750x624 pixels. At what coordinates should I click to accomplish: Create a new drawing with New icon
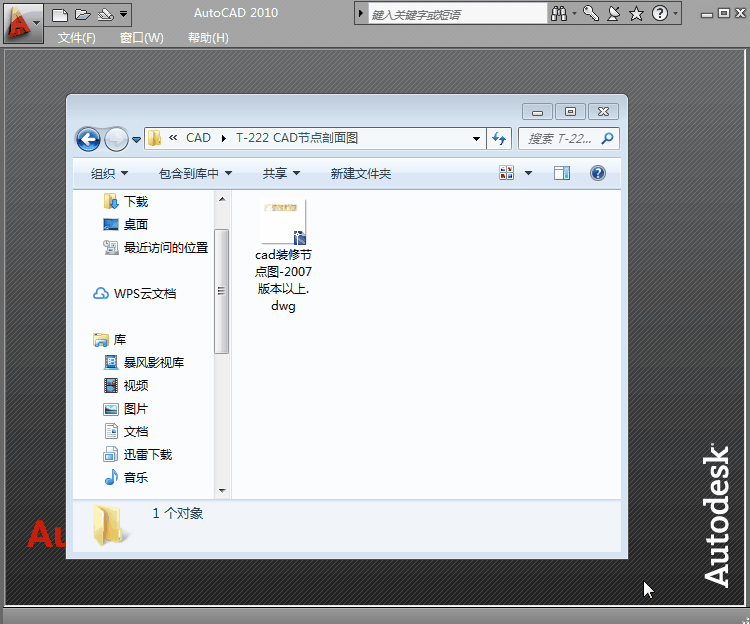click(x=60, y=15)
